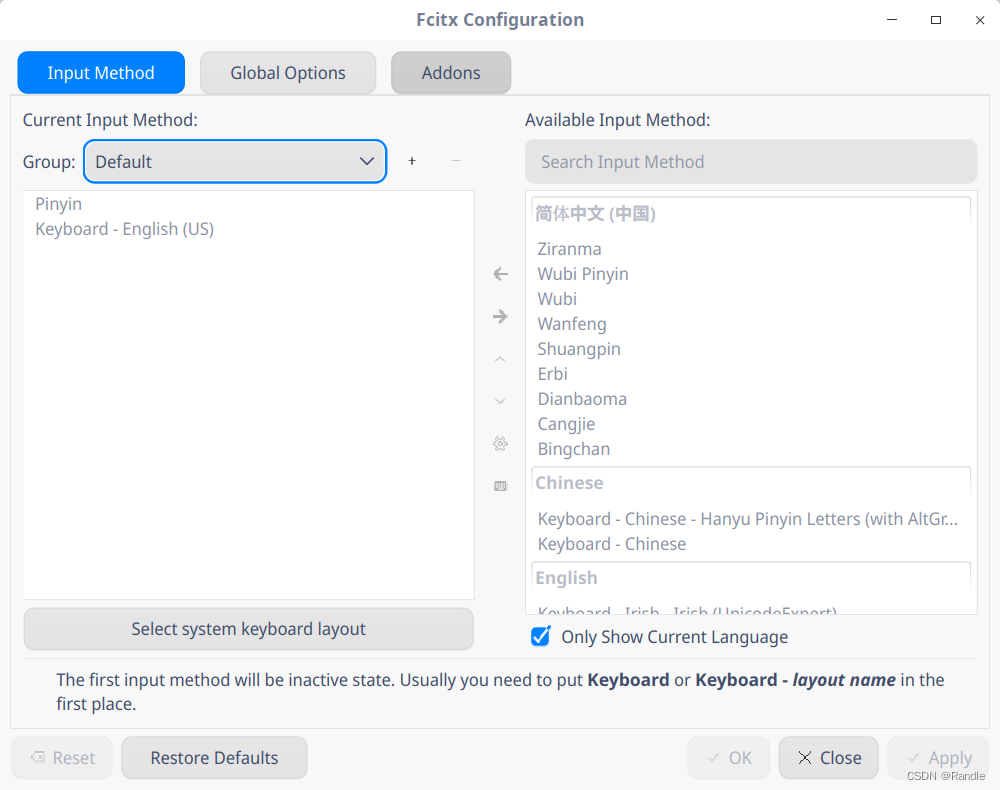Select Pinyin in current input methods

[249, 204]
